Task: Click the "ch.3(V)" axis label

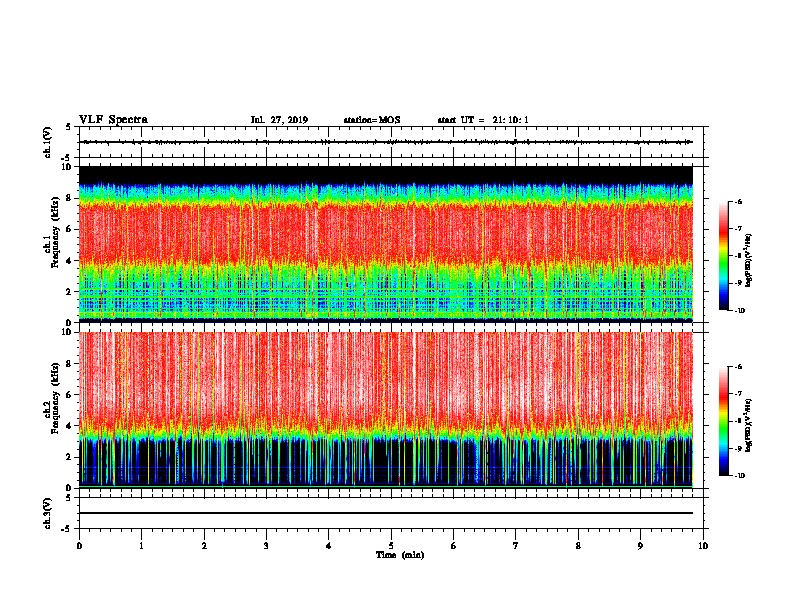Action: coord(48,514)
